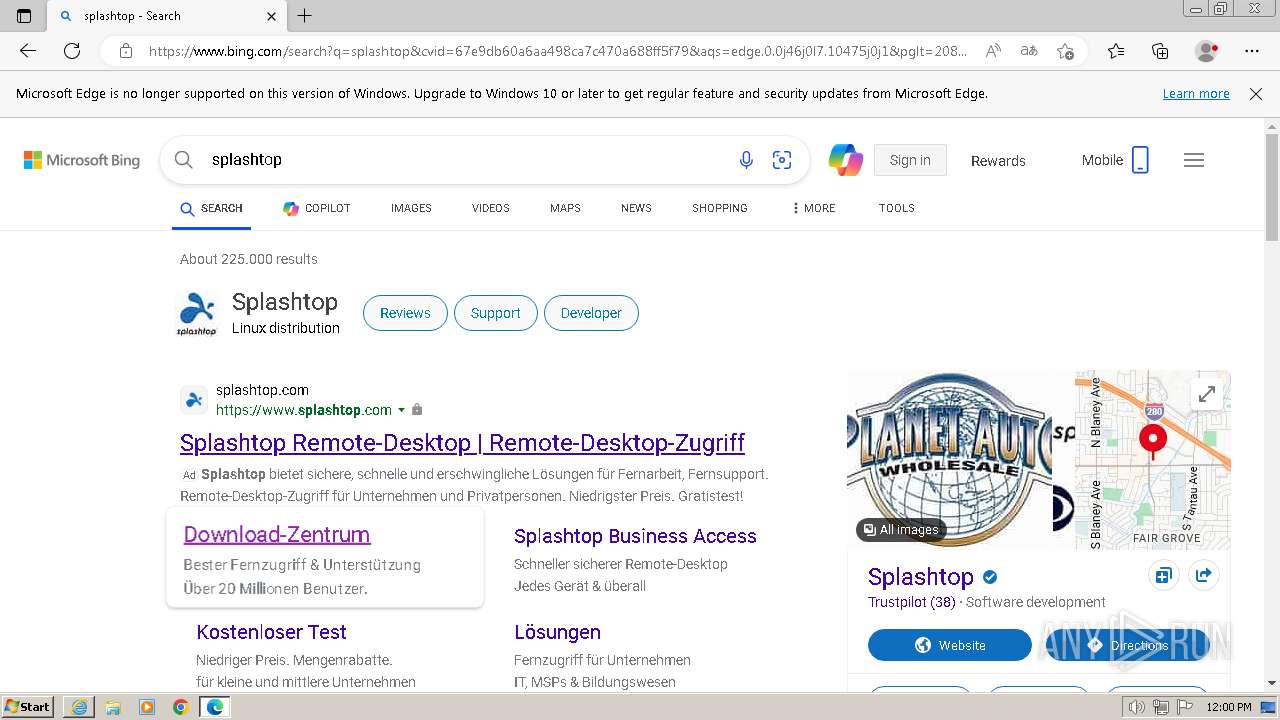Viewport: 1280px width, 720px height.
Task: Open the Mobile phone option
Action: point(1115,160)
